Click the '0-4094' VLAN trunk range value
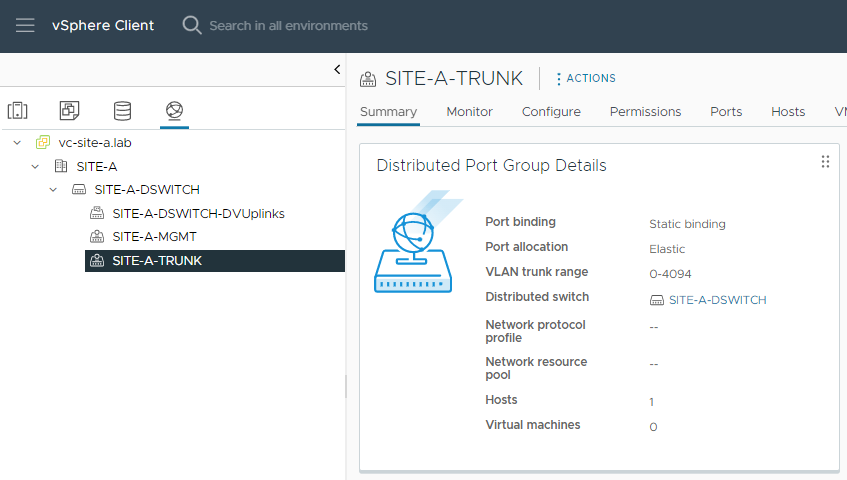The image size is (847, 480). tap(670, 274)
